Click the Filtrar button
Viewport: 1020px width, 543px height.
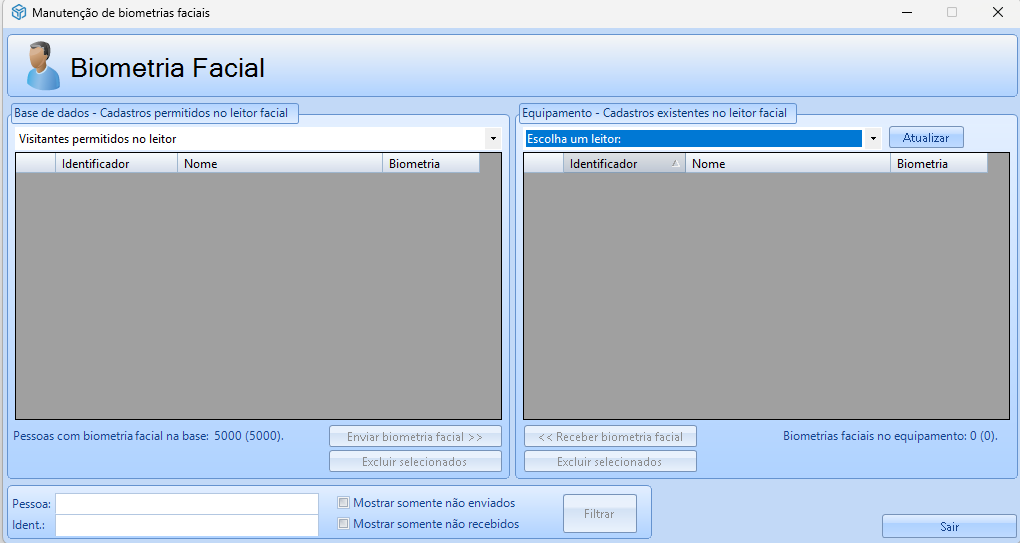599,514
